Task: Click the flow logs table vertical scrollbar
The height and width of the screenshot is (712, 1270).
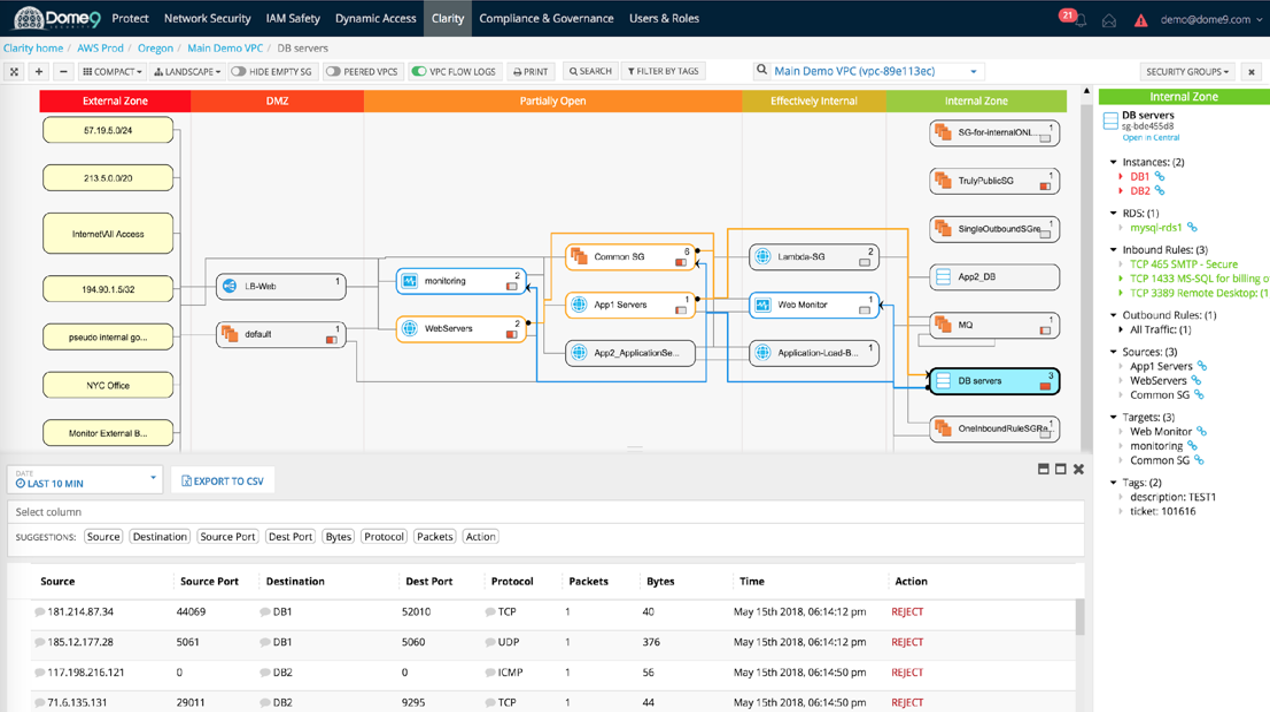Action: coord(1080,617)
